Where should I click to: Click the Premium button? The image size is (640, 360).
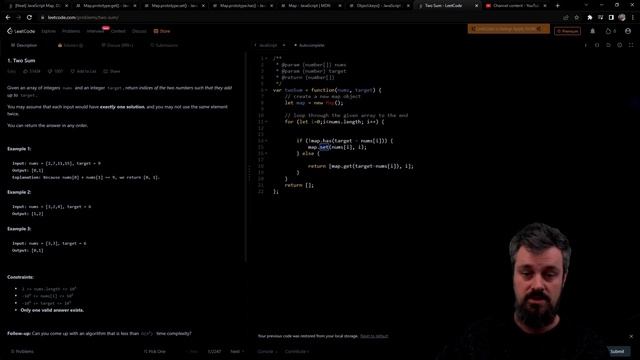click(567, 31)
